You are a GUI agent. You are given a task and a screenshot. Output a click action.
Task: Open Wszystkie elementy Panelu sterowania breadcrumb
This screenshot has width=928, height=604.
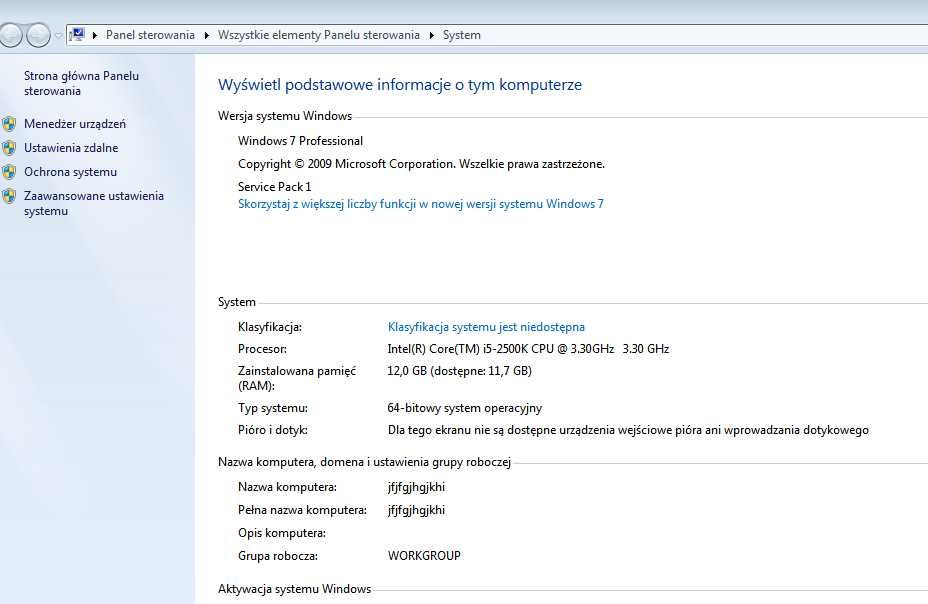pos(318,35)
